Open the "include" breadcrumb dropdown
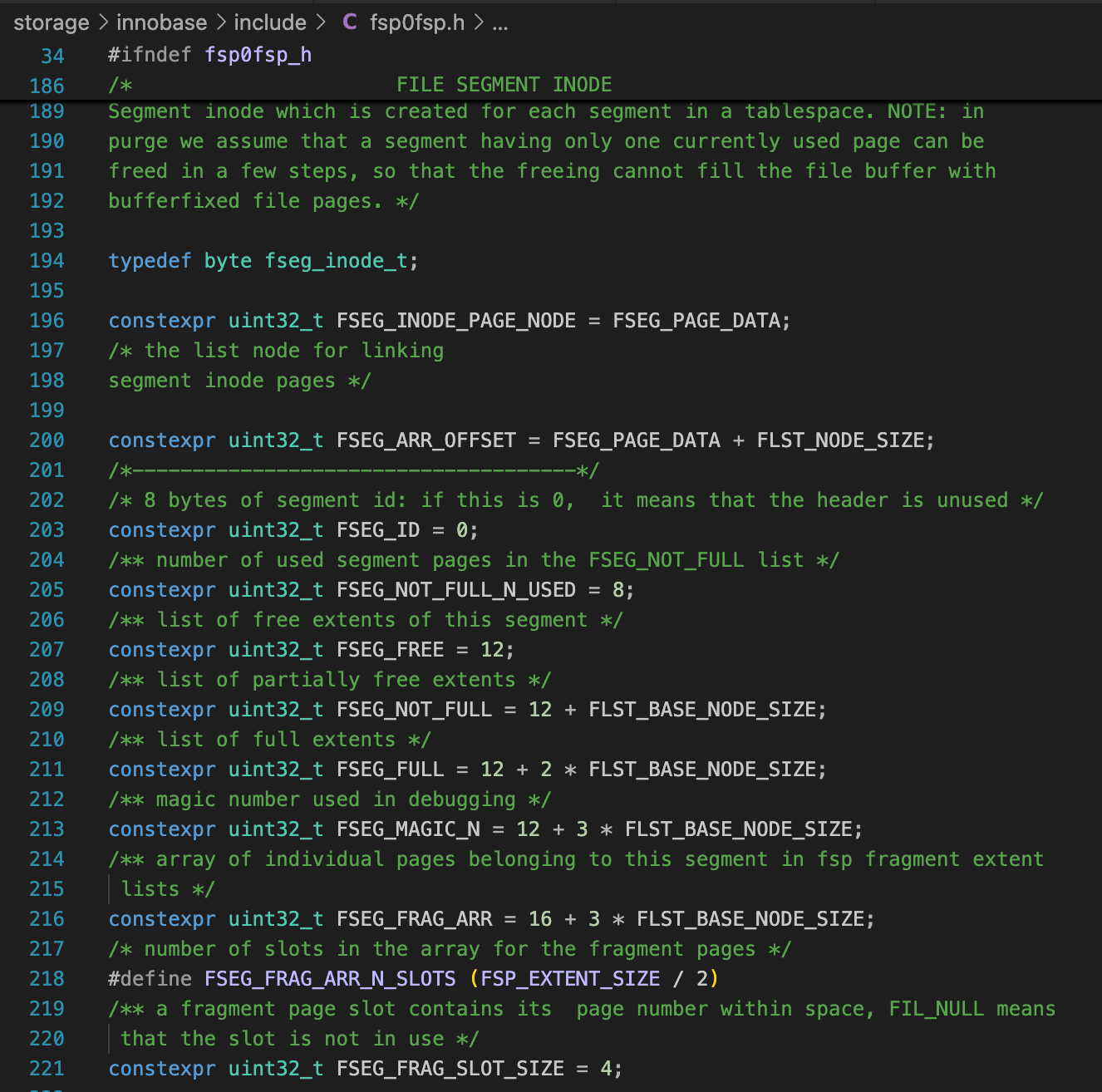Viewport: 1102px width, 1092px height. [x=269, y=22]
